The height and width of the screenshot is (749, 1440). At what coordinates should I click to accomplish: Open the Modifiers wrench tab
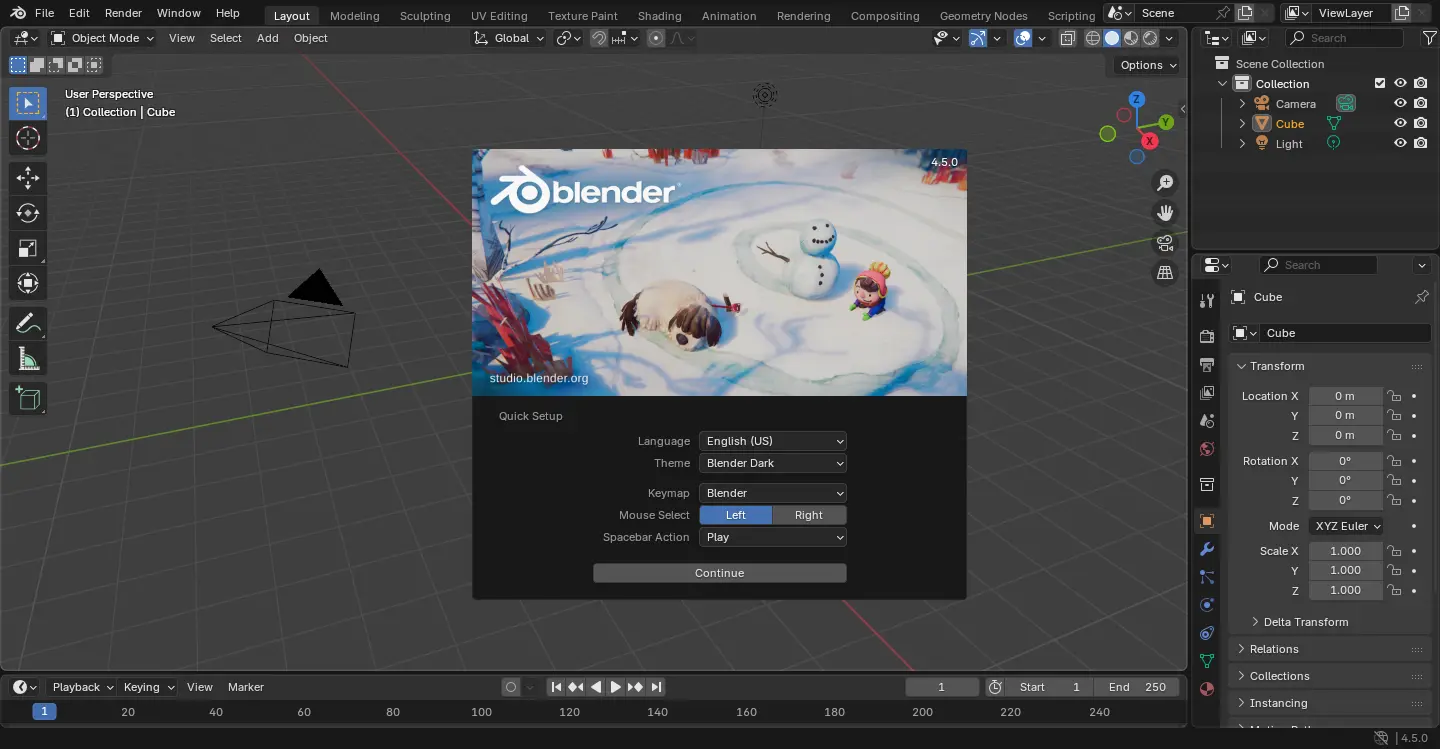(1207, 549)
